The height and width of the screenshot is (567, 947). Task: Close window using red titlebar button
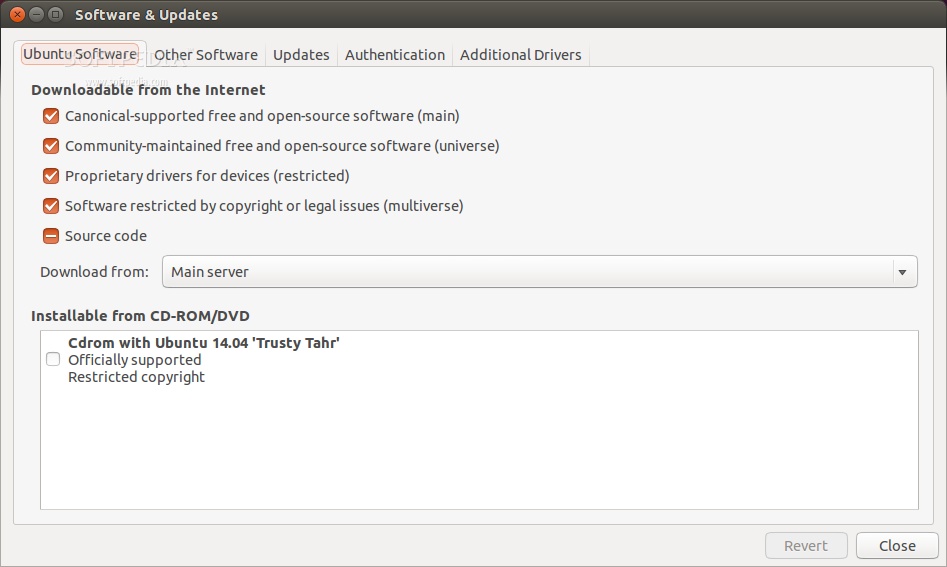(x=16, y=14)
